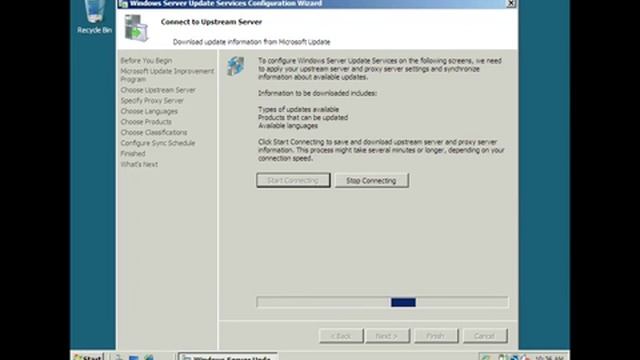Click the 'Available languages' line
The image size is (640, 360).
point(288,126)
